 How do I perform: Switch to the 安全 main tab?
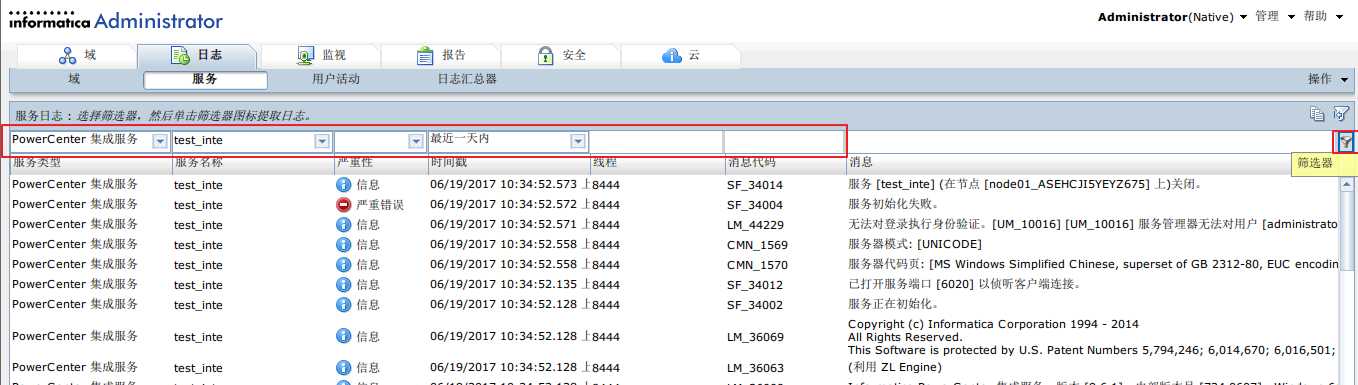[x=560, y=55]
